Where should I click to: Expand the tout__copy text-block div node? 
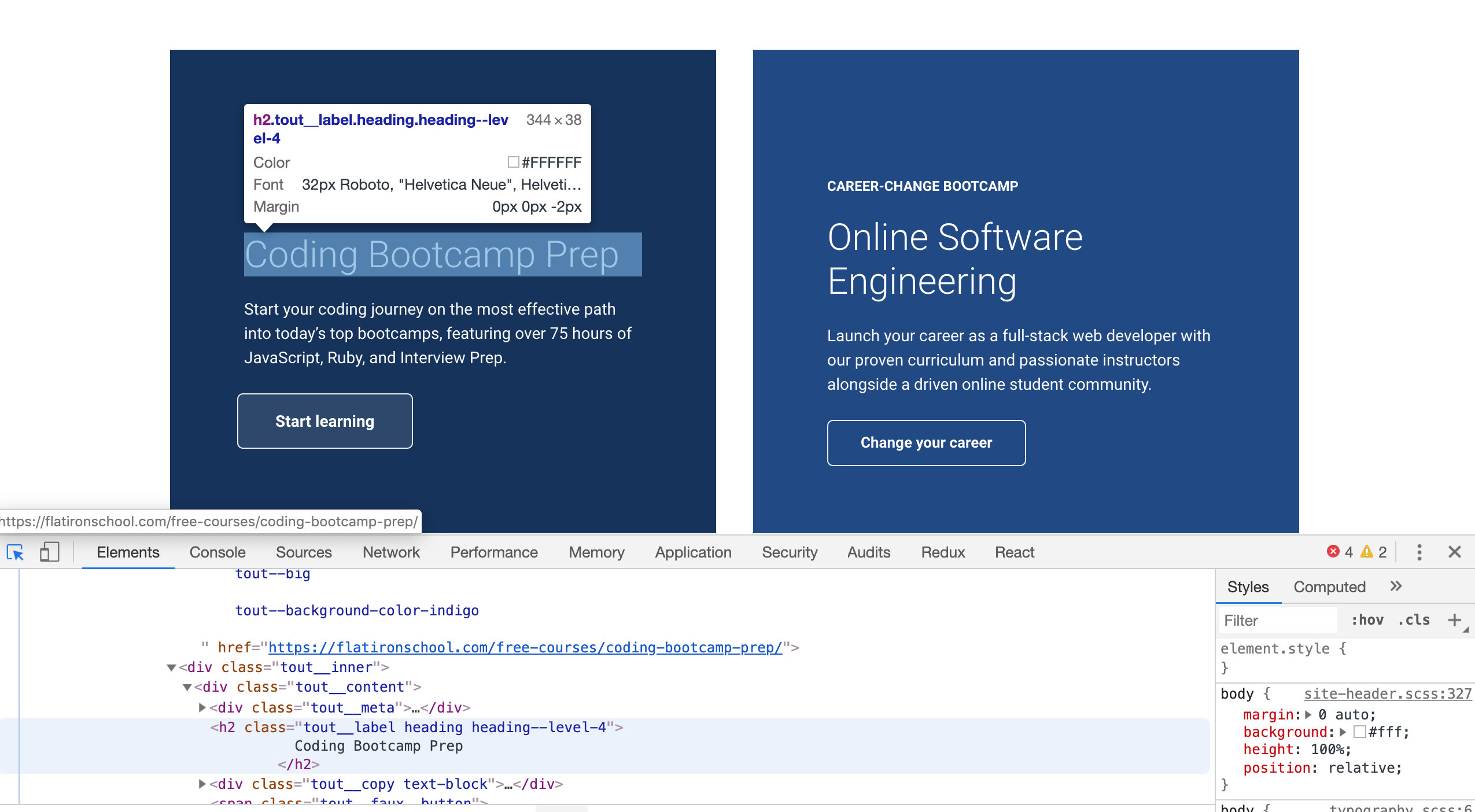(202, 784)
